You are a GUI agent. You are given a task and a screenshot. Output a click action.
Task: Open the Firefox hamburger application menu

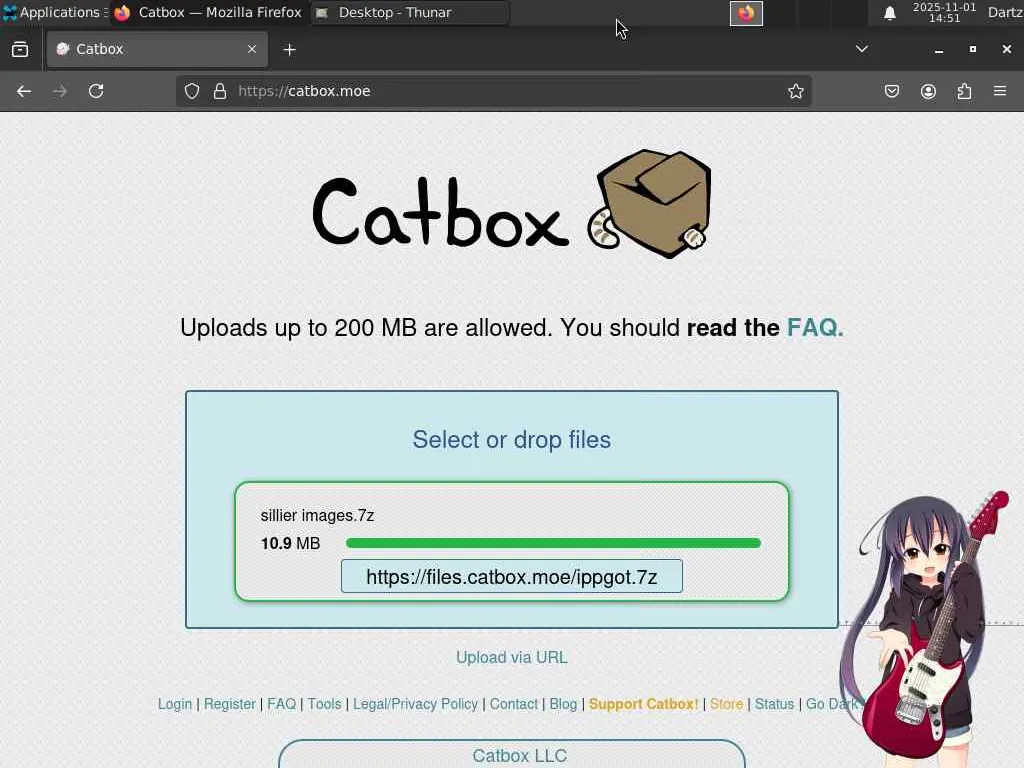pos(1000,91)
